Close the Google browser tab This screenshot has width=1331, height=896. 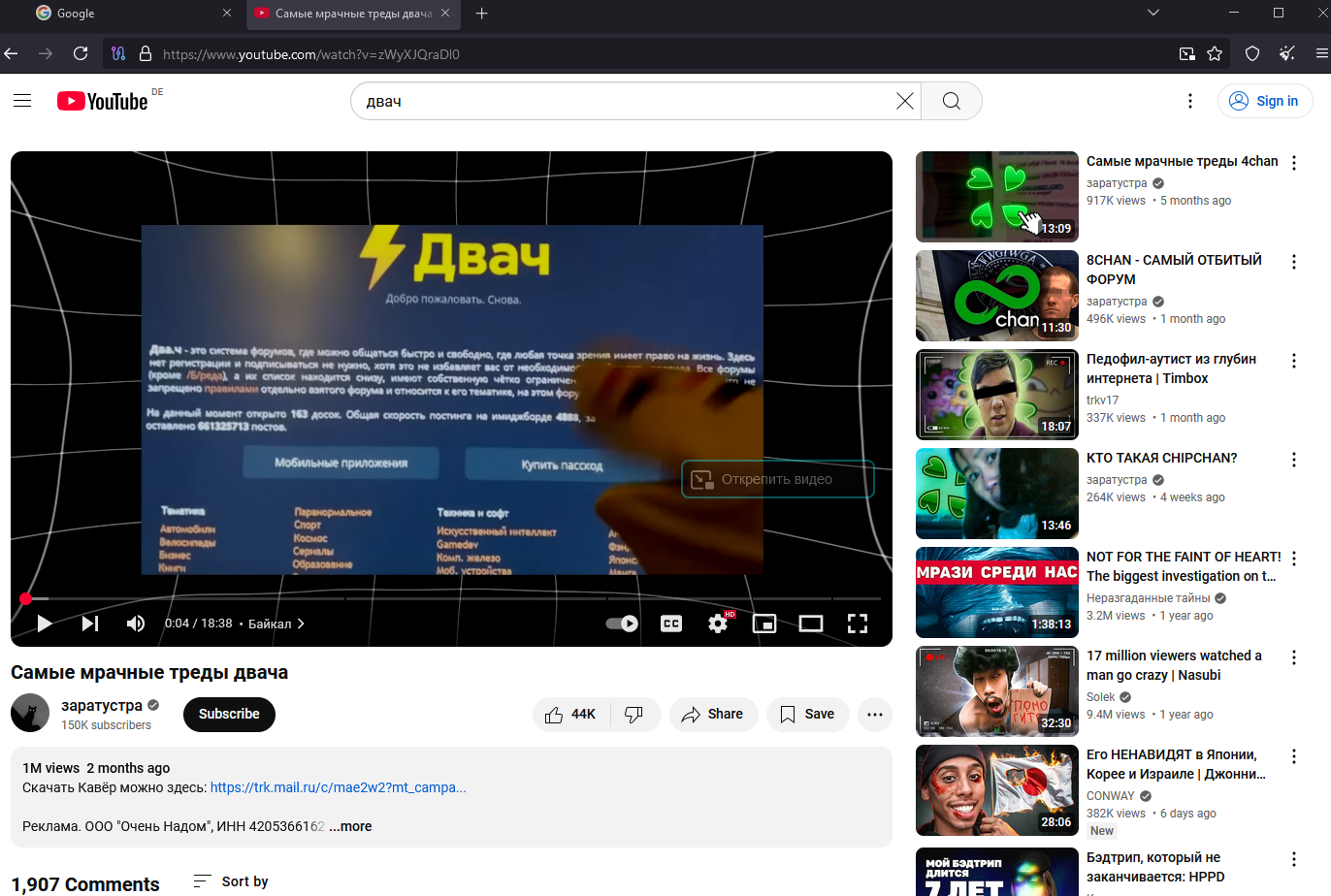click(227, 14)
